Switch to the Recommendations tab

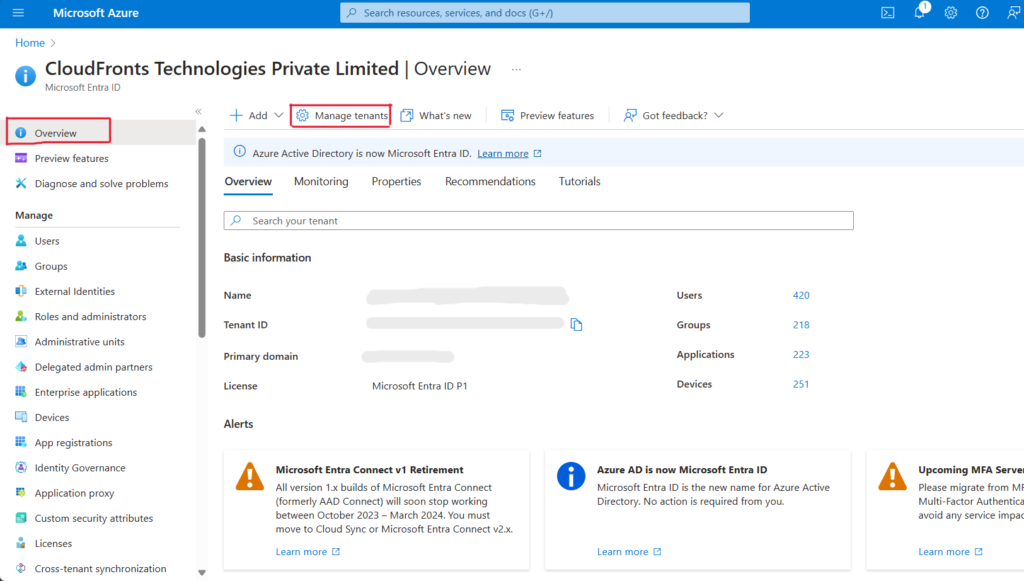490,181
